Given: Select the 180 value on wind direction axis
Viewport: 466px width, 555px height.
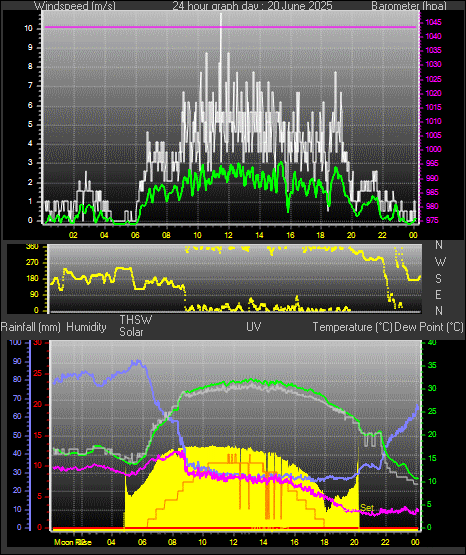Looking at the screenshot, I should [32, 279].
